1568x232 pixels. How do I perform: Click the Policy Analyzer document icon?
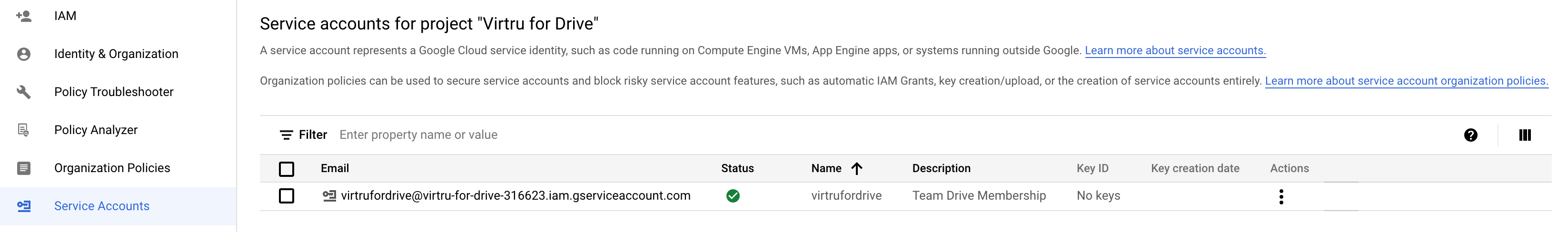pyautogui.click(x=24, y=130)
